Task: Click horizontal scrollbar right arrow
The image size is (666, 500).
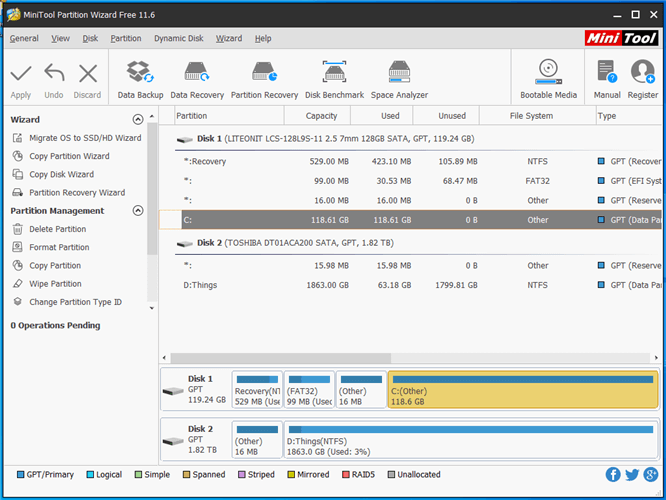Action: click(x=656, y=358)
